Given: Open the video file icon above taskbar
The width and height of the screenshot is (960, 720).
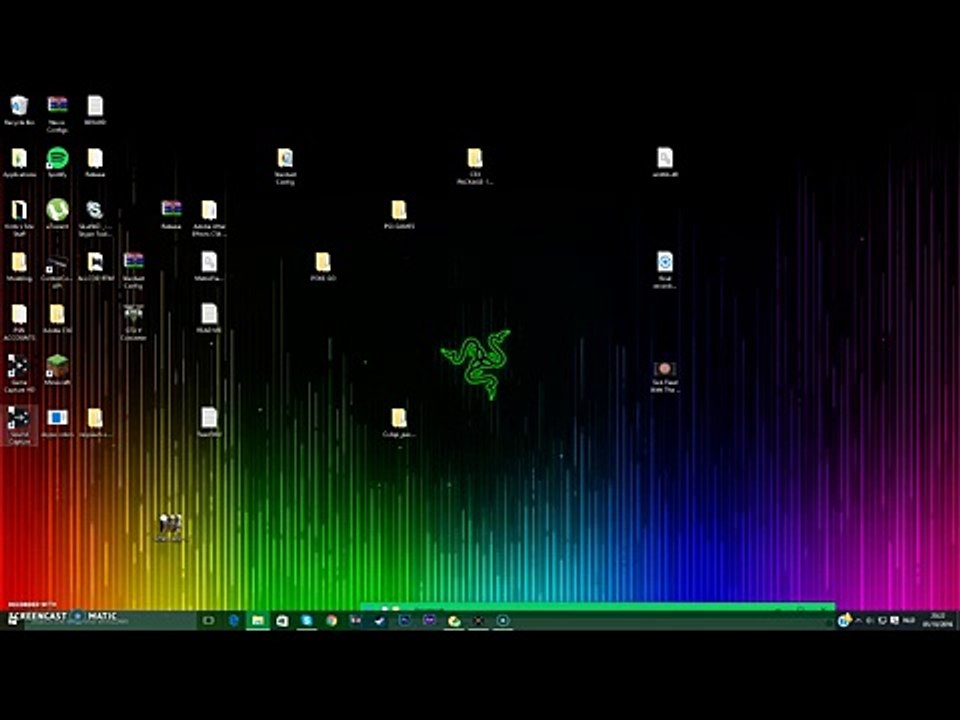Looking at the screenshot, I should [170, 527].
